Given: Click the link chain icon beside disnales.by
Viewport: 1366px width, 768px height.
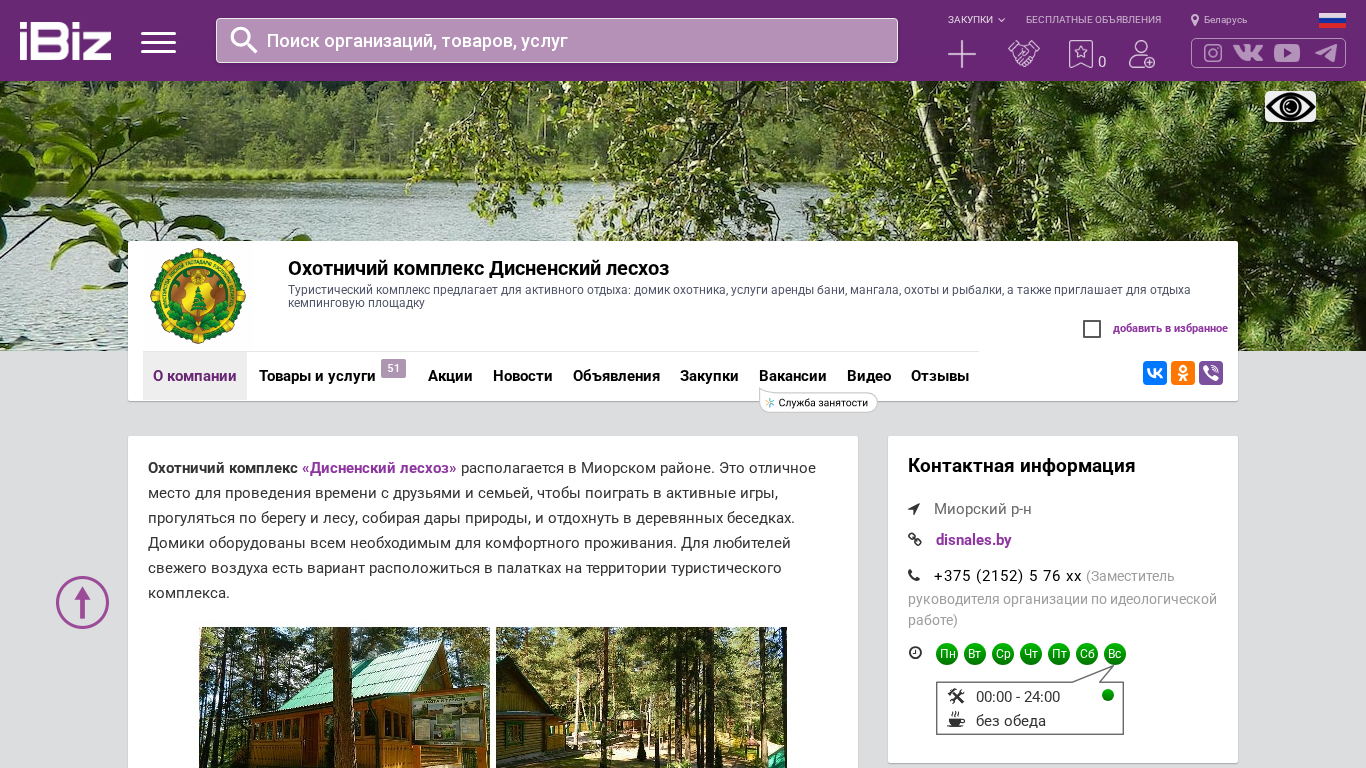Looking at the screenshot, I should coord(914,540).
